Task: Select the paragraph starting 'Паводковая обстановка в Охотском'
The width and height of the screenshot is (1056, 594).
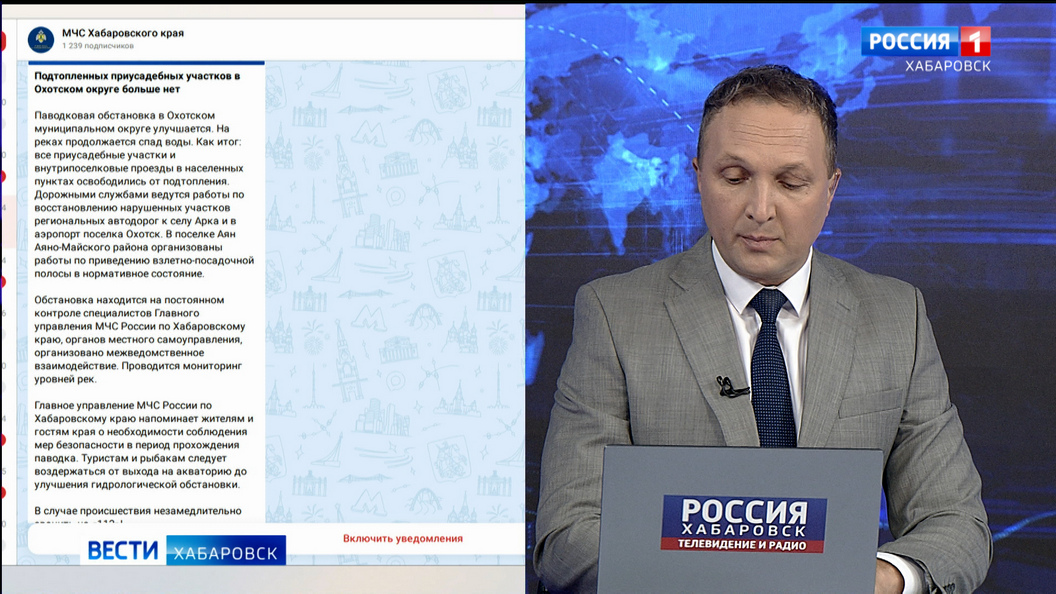Action: [144, 194]
